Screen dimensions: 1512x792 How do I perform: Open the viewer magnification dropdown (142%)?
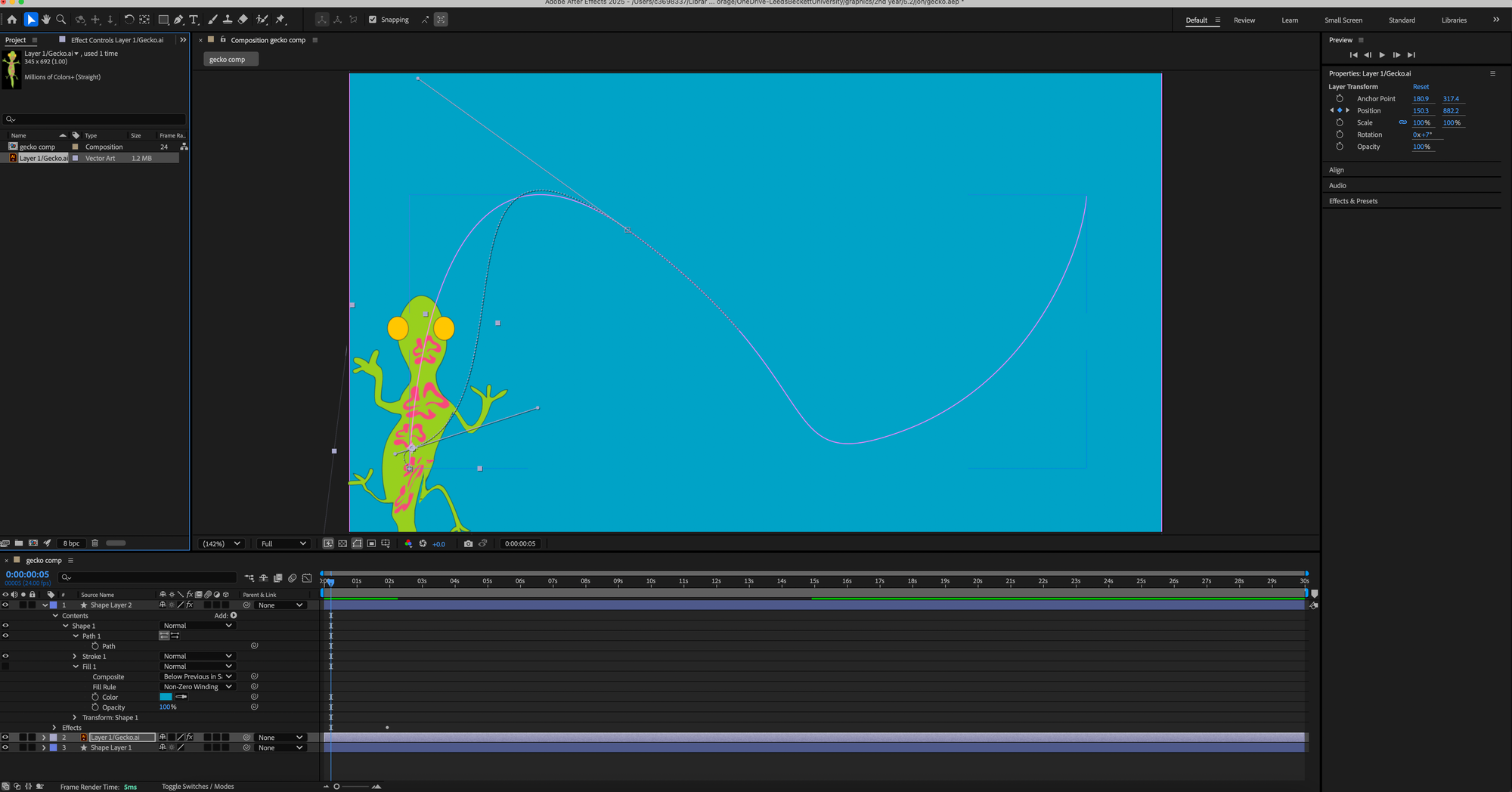coord(222,543)
